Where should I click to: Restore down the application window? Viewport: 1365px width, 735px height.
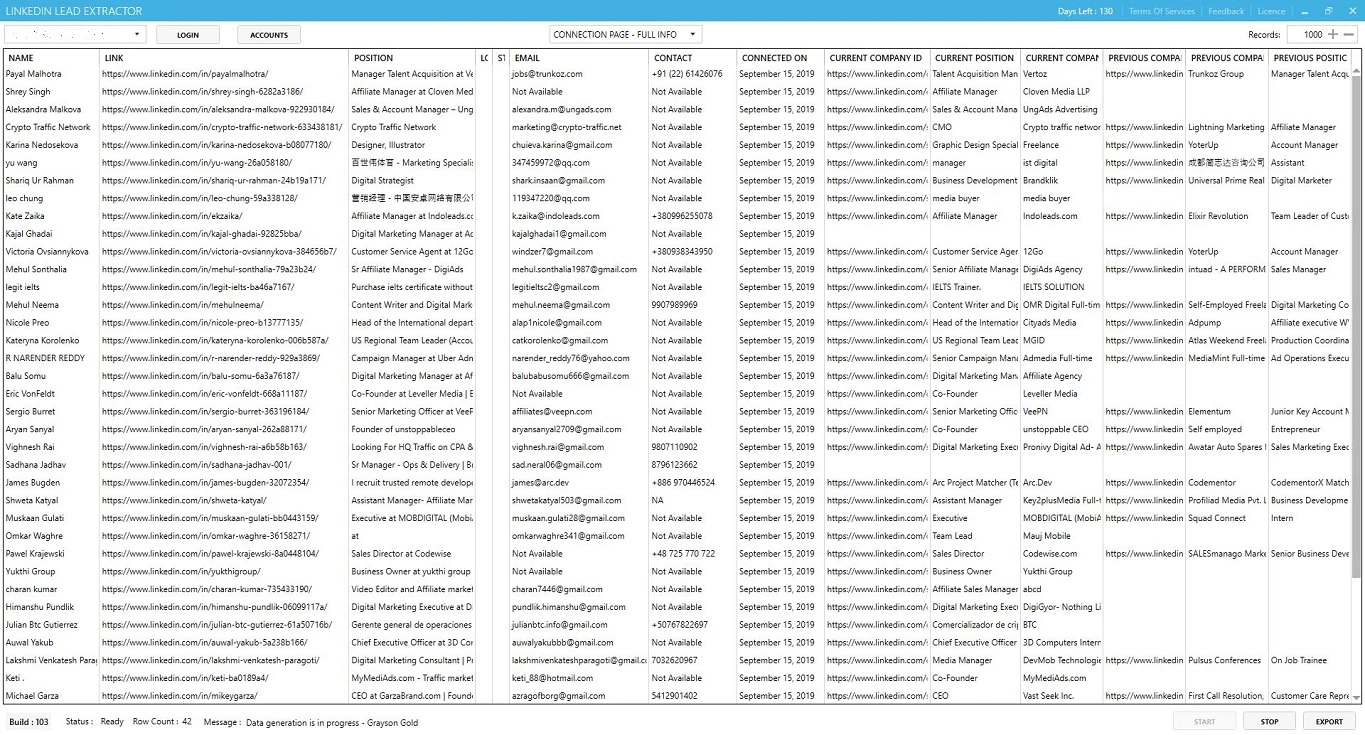1329,11
